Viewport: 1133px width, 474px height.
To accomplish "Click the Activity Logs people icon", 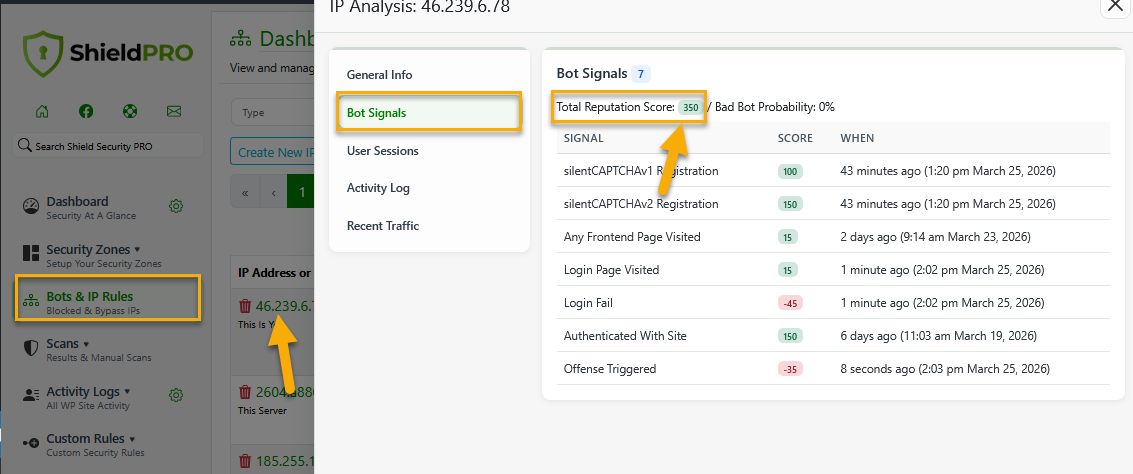I will point(31,395).
